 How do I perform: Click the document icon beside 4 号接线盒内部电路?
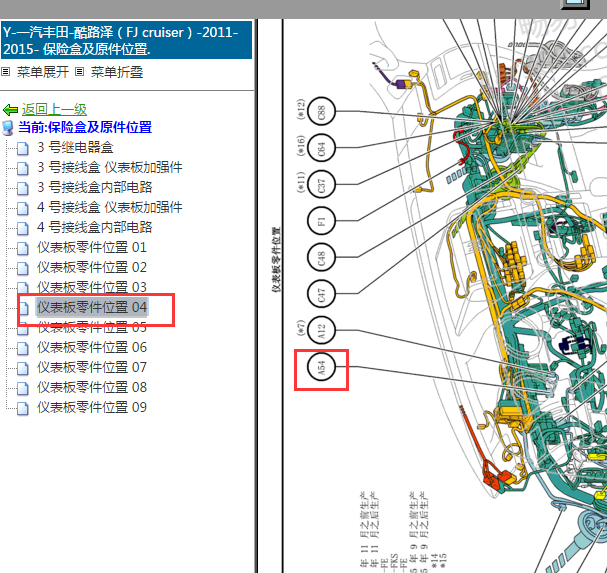(23, 228)
